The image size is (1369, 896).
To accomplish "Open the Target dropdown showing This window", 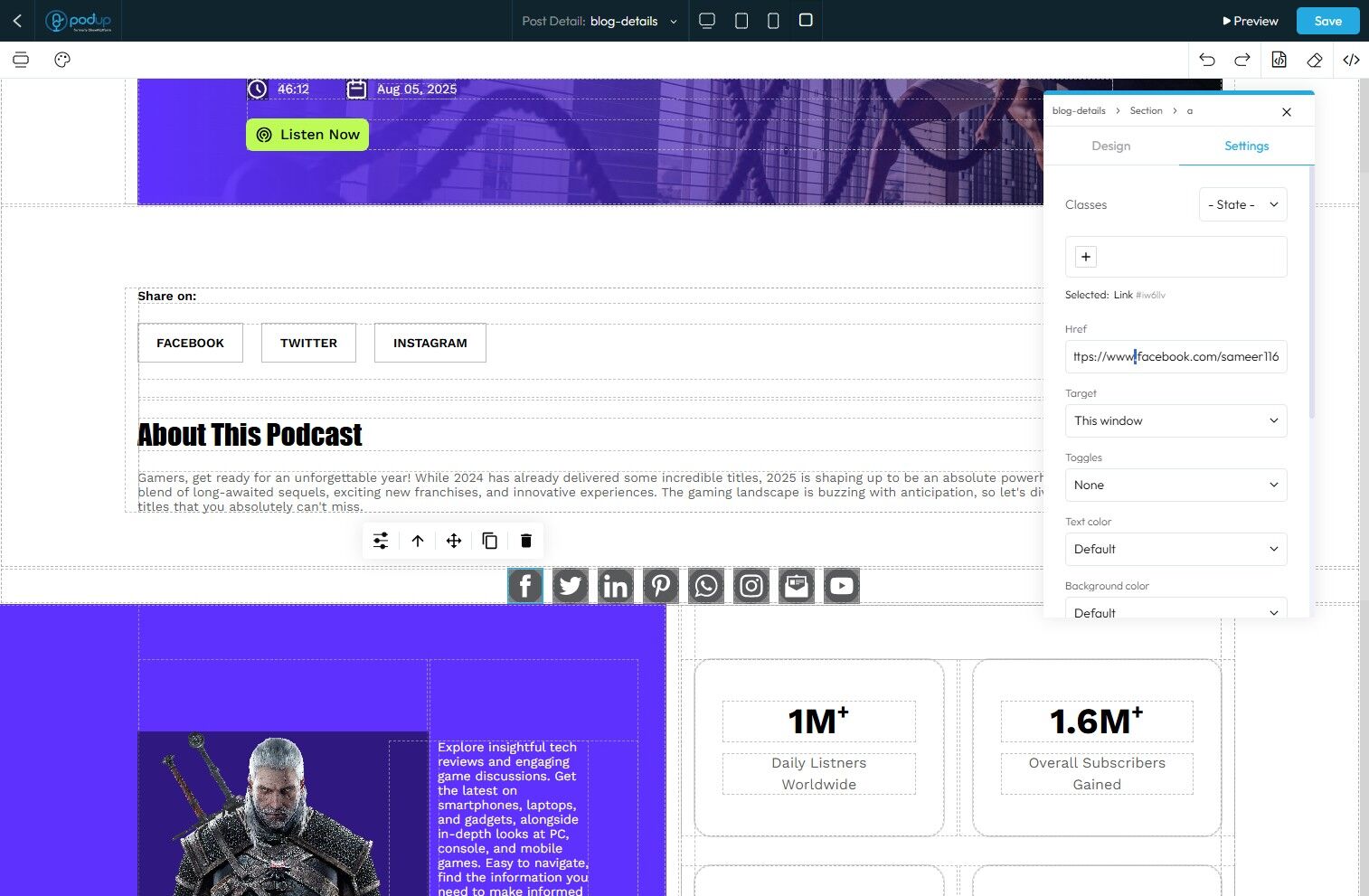I will coord(1176,420).
